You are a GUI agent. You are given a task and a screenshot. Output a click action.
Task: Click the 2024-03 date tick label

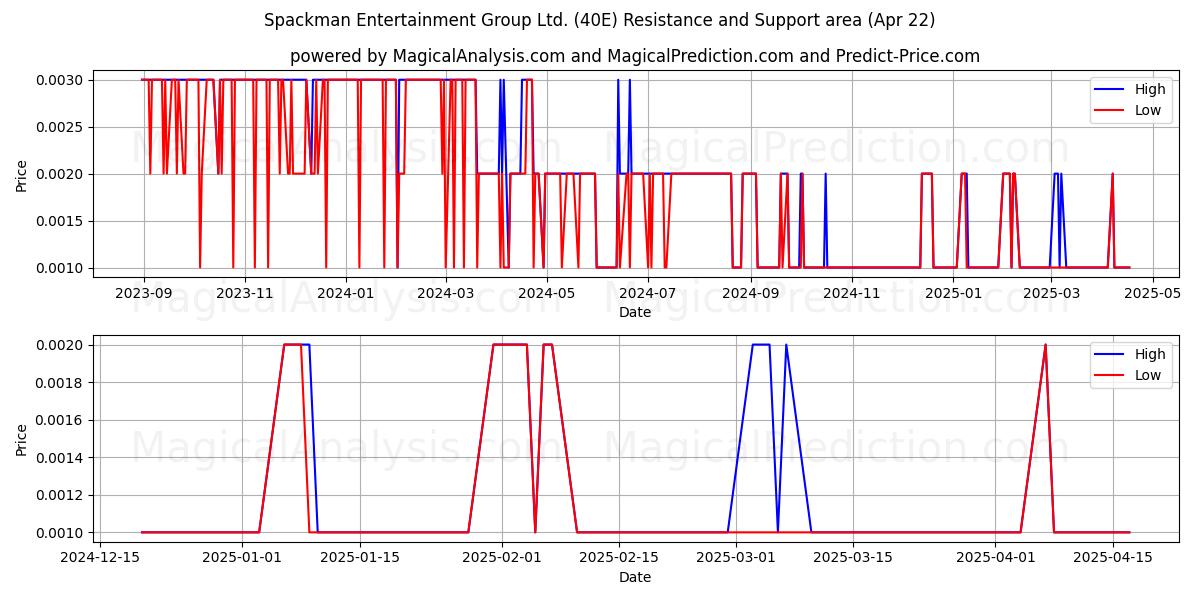[x=445, y=293]
